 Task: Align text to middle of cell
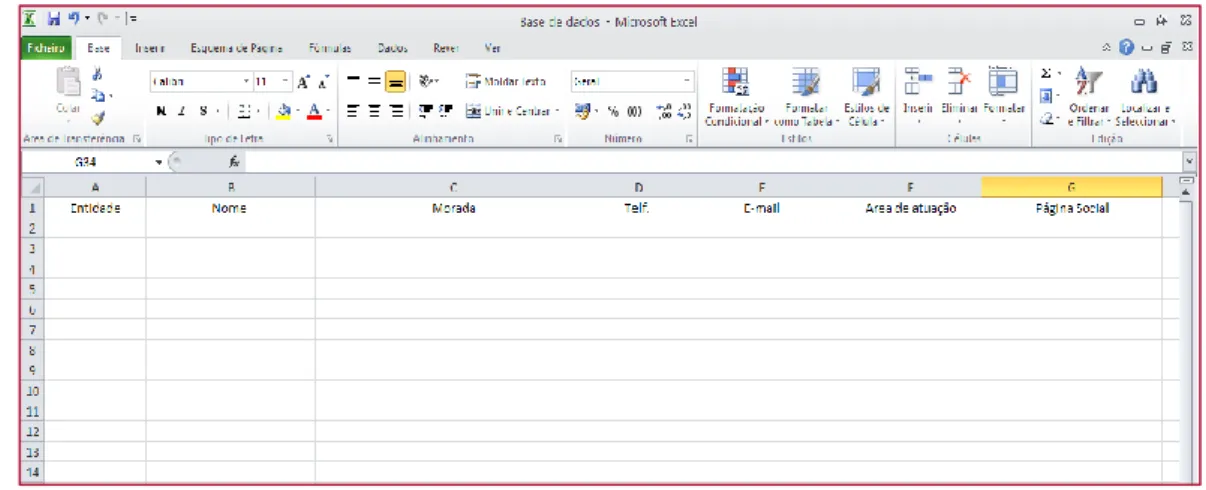375,82
